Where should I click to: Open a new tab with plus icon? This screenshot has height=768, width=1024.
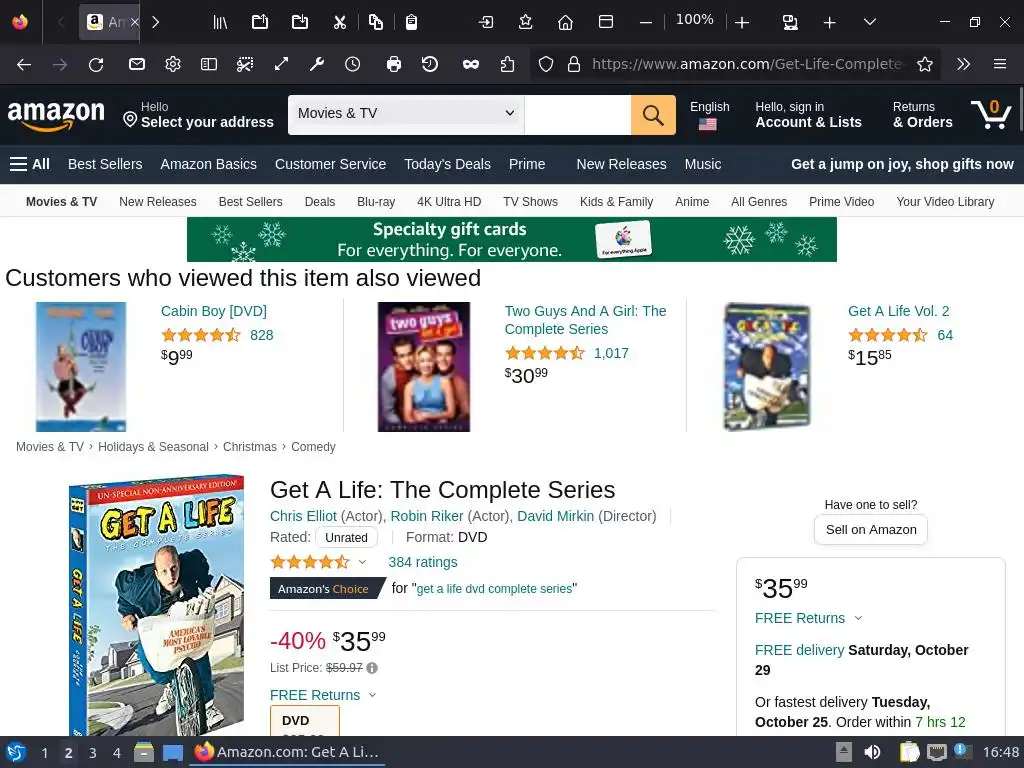(x=829, y=22)
